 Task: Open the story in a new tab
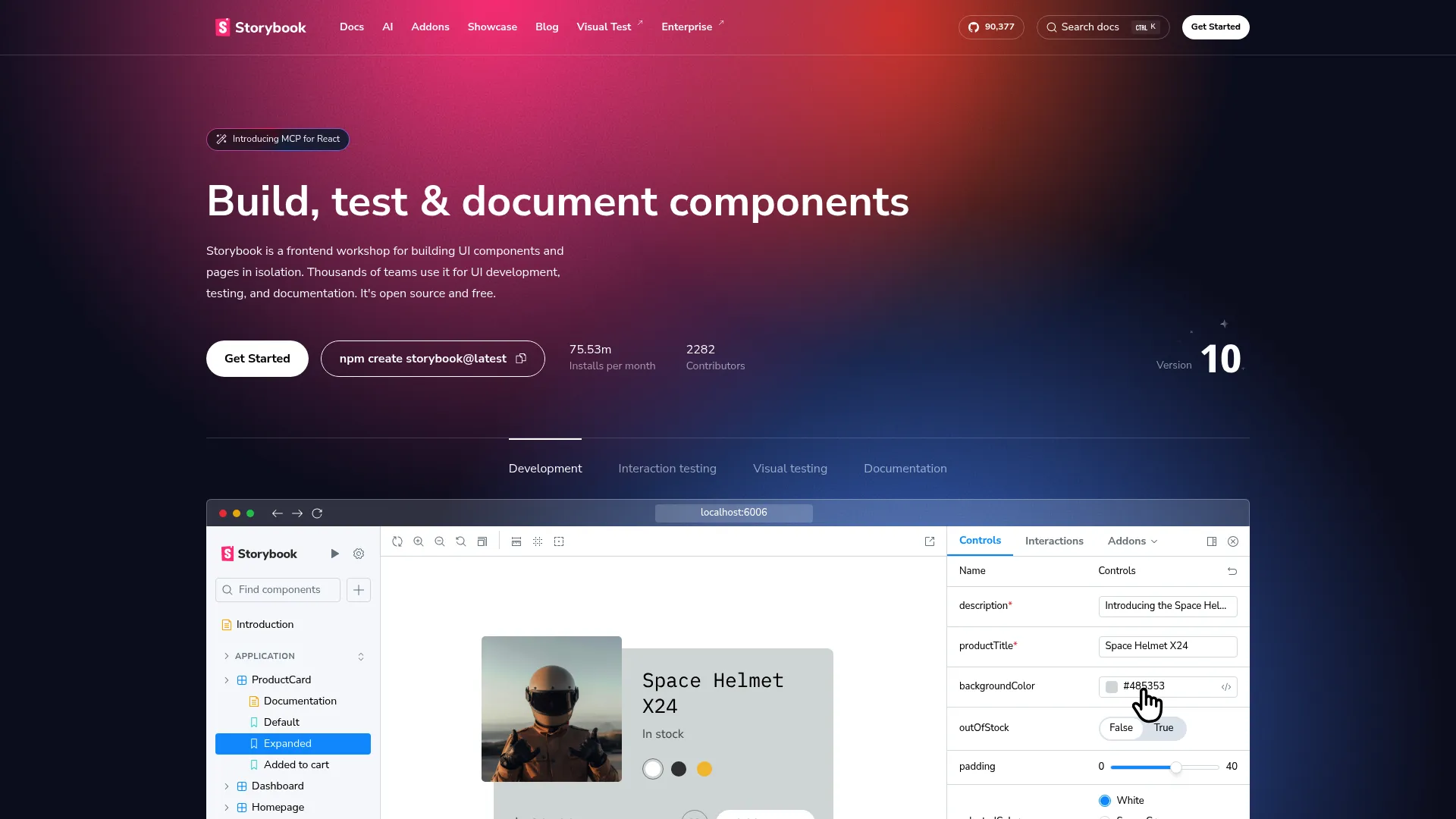[x=930, y=541]
